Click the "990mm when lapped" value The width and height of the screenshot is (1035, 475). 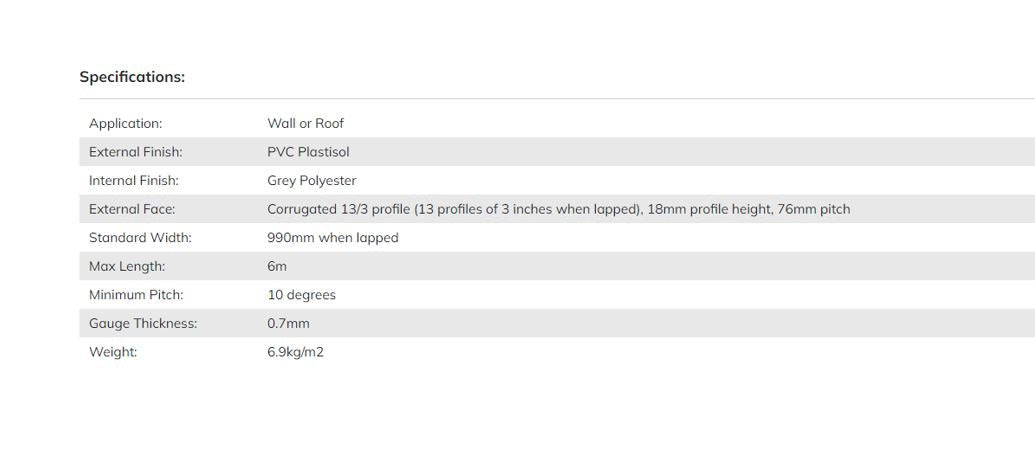[x=332, y=238]
